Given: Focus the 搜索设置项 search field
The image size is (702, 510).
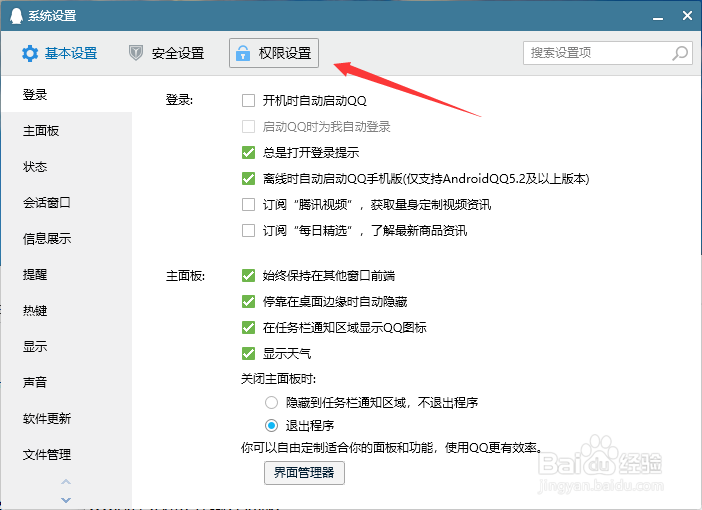Looking at the screenshot, I should [608, 53].
